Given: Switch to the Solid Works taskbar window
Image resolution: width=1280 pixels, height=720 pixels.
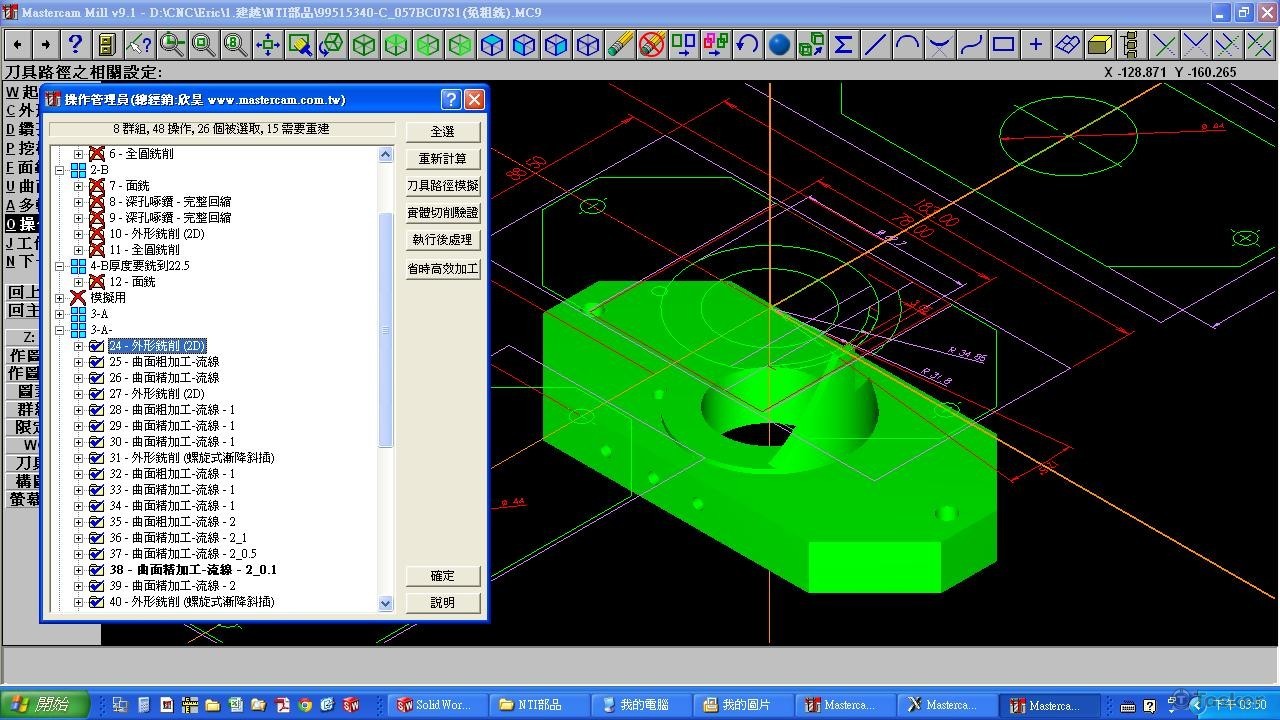Looking at the screenshot, I should [x=433, y=705].
